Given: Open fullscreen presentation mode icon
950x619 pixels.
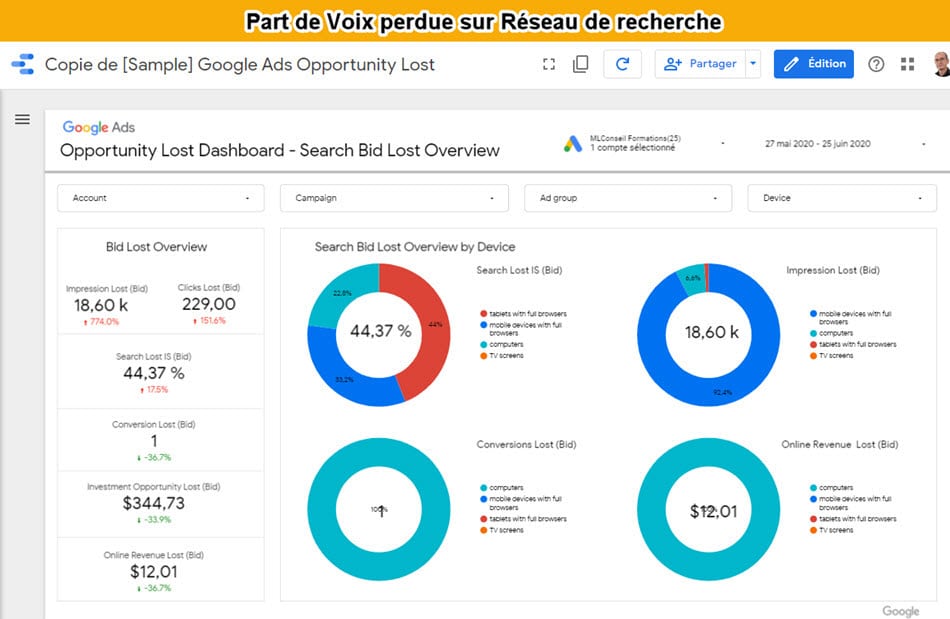Looking at the screenshot, I should point(549,64).
